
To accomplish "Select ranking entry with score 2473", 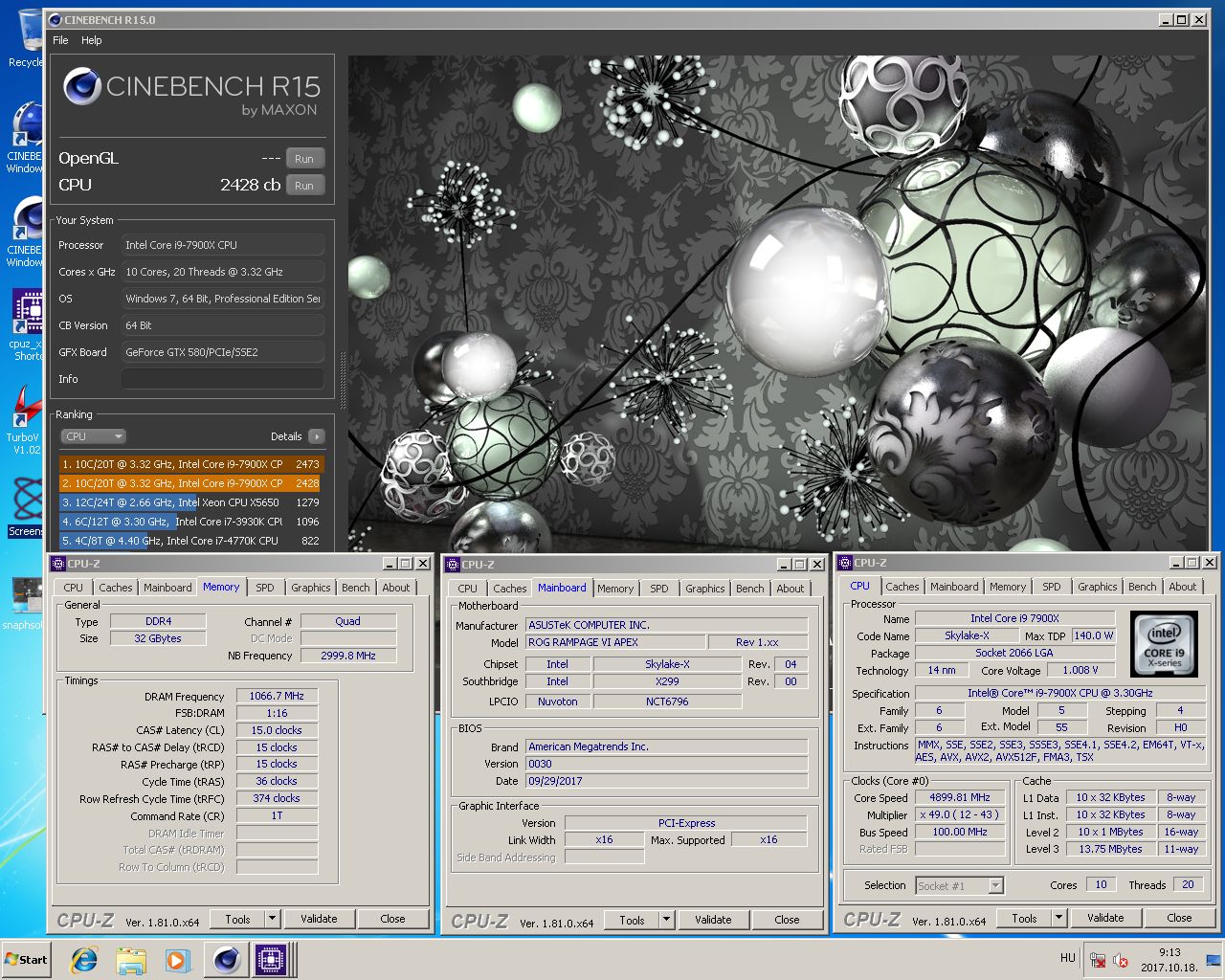I will pyautogui.click(x=191, y=464).
